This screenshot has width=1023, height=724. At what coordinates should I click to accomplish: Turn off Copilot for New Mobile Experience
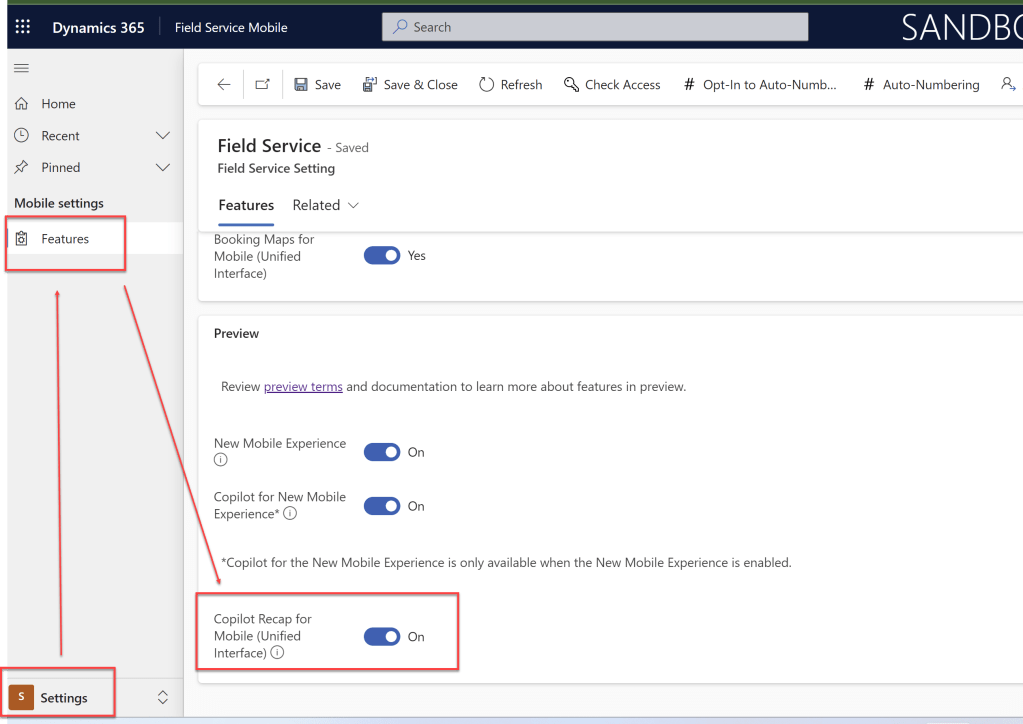382,506
